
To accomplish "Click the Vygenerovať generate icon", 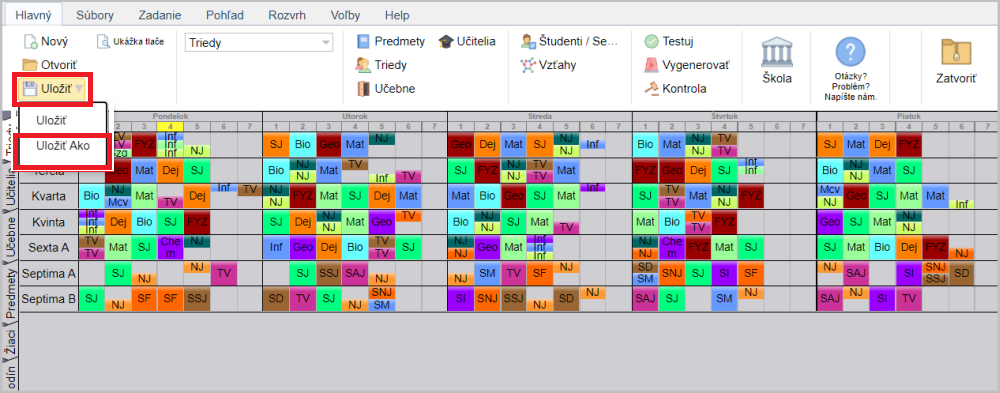I will coord(651,65).
